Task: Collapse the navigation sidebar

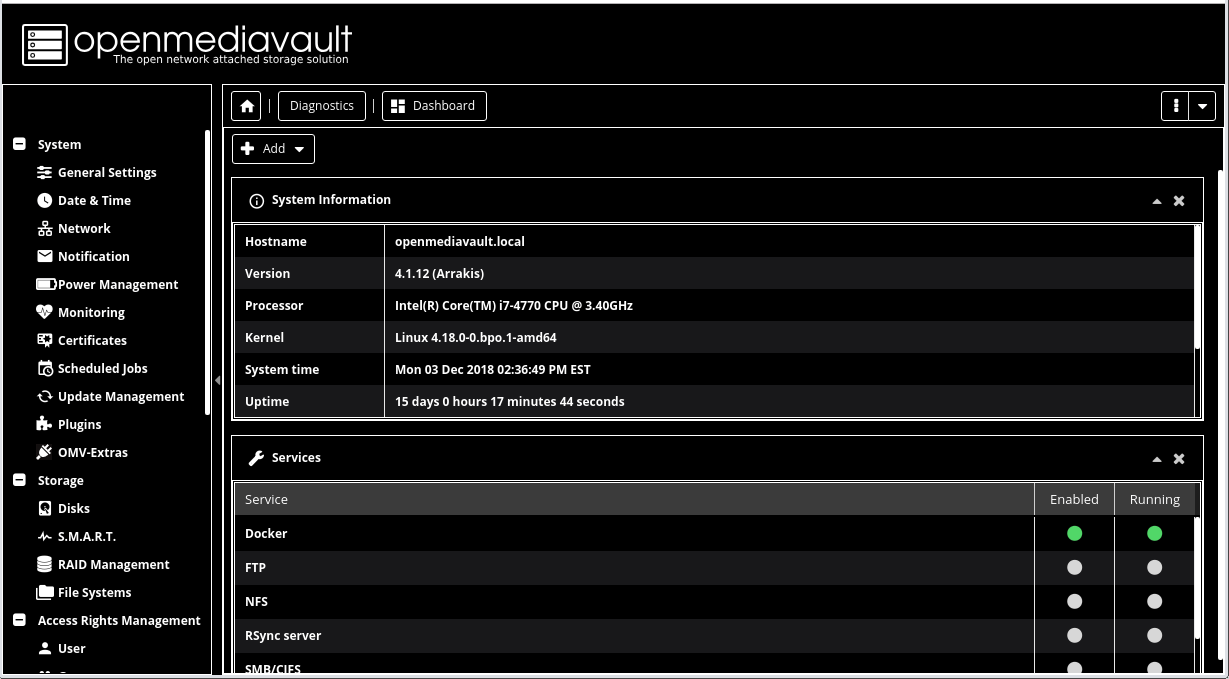Action: [218, 380]
